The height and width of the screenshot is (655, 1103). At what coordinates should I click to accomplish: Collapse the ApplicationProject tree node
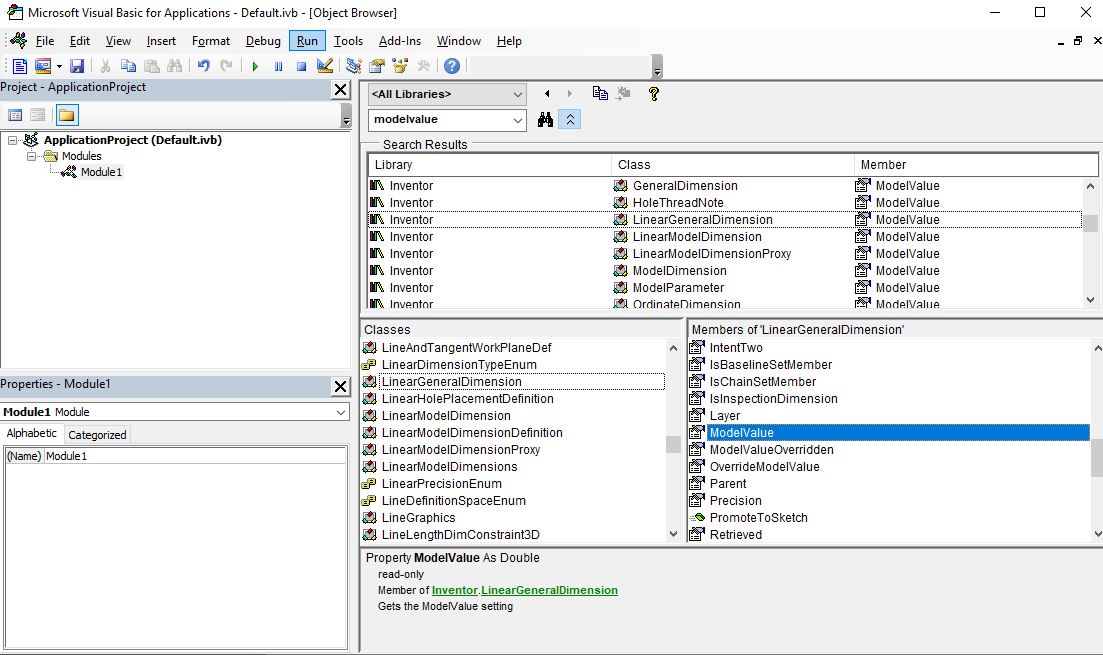tap(12, 141)
